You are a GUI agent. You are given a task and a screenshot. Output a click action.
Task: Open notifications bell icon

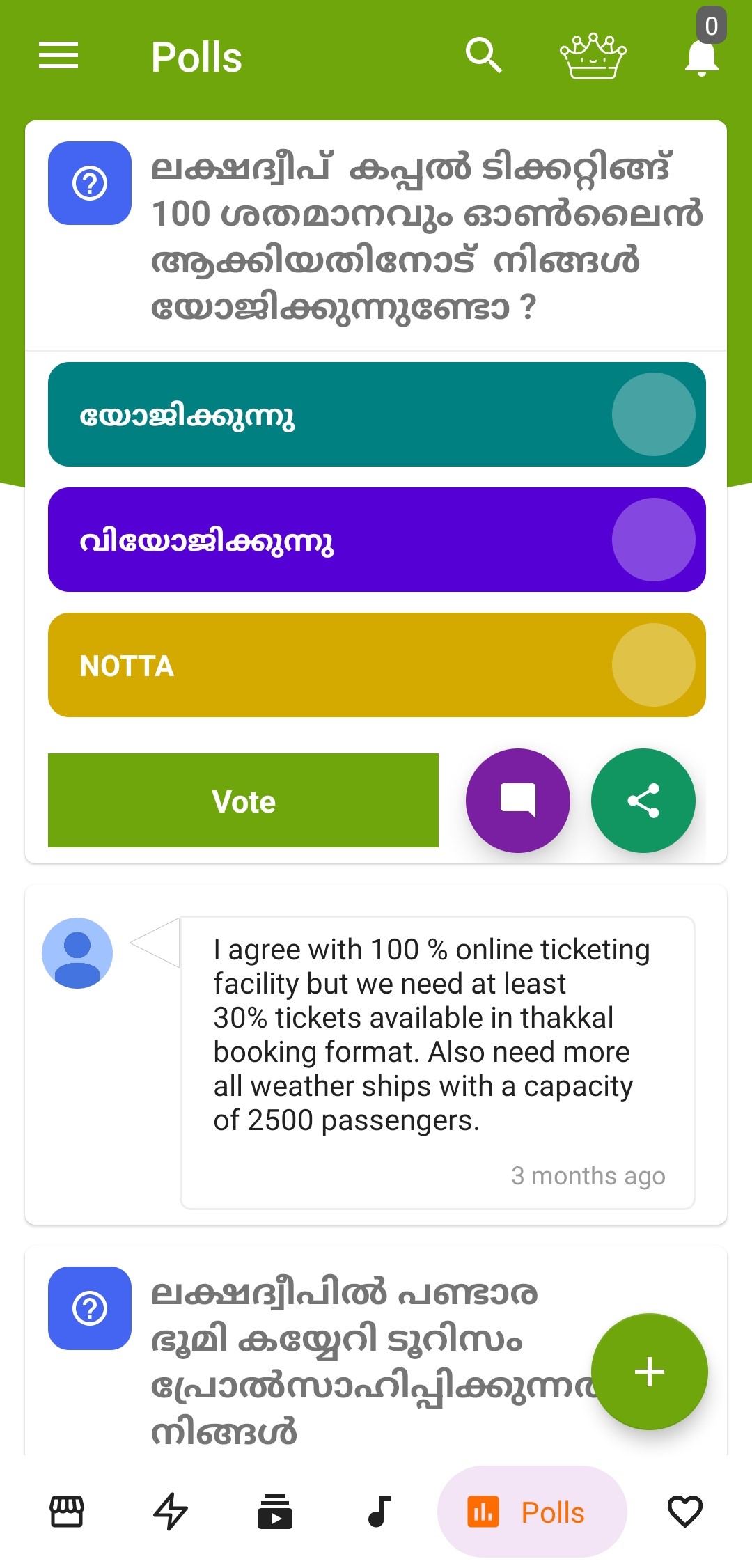point(701,57)
